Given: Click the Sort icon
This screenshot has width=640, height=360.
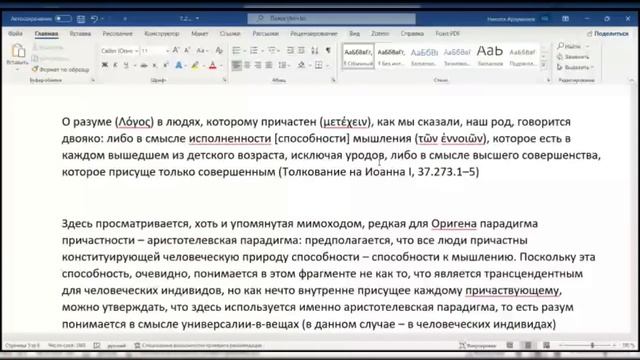Looking at the screenshot, I should click(315, 51).
